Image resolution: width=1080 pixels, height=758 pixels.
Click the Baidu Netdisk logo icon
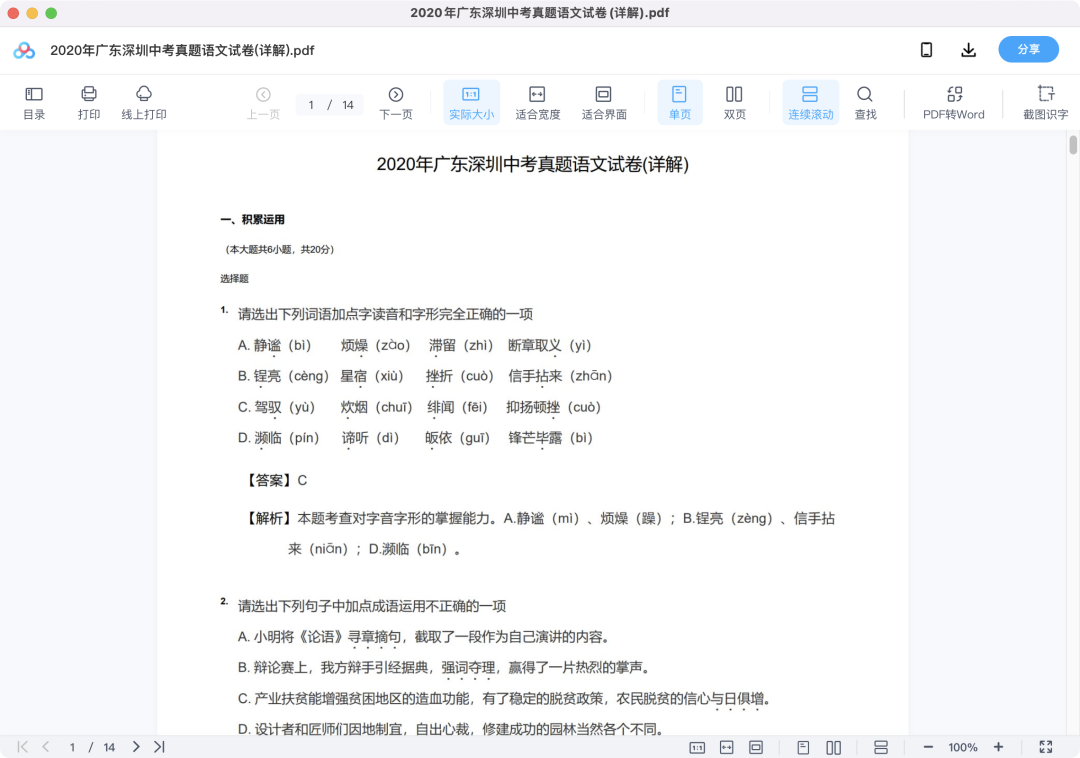point(24,50)
